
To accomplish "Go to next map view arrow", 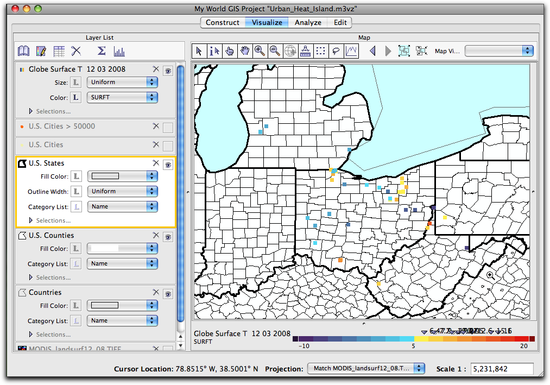I will [x=388, y=51].
